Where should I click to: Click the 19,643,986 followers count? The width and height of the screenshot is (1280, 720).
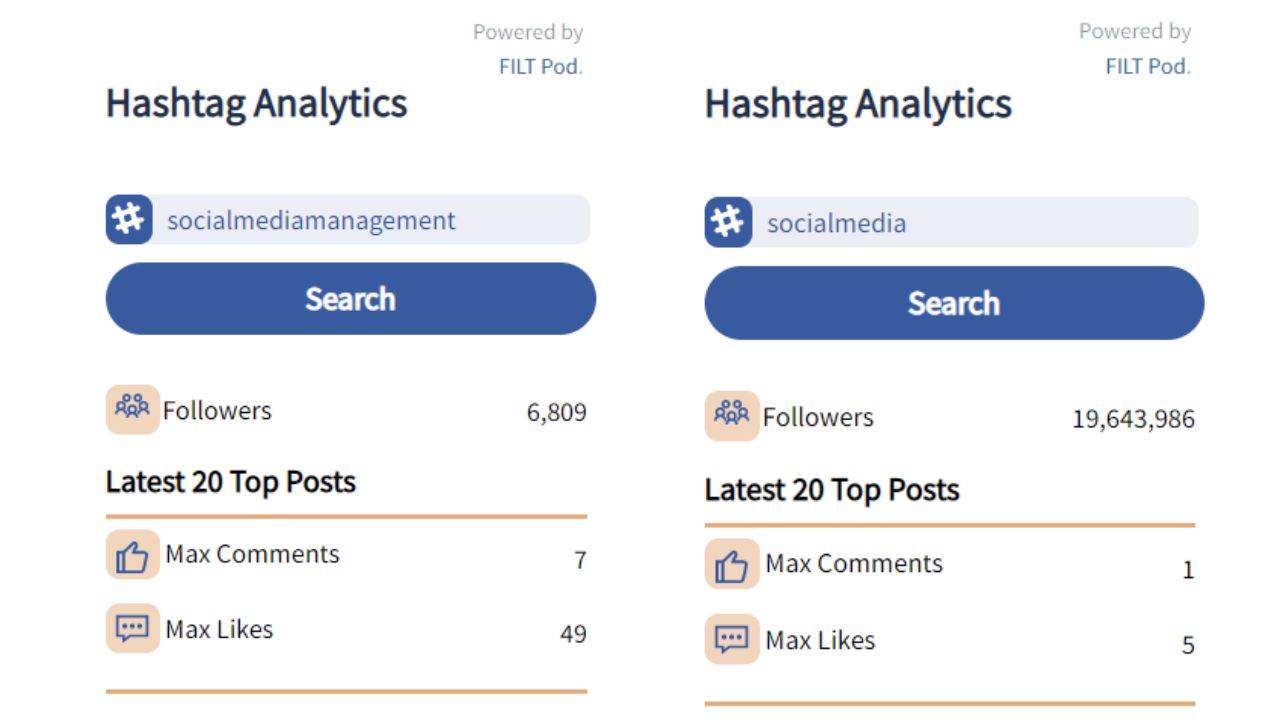click(x=1133, y=419)
